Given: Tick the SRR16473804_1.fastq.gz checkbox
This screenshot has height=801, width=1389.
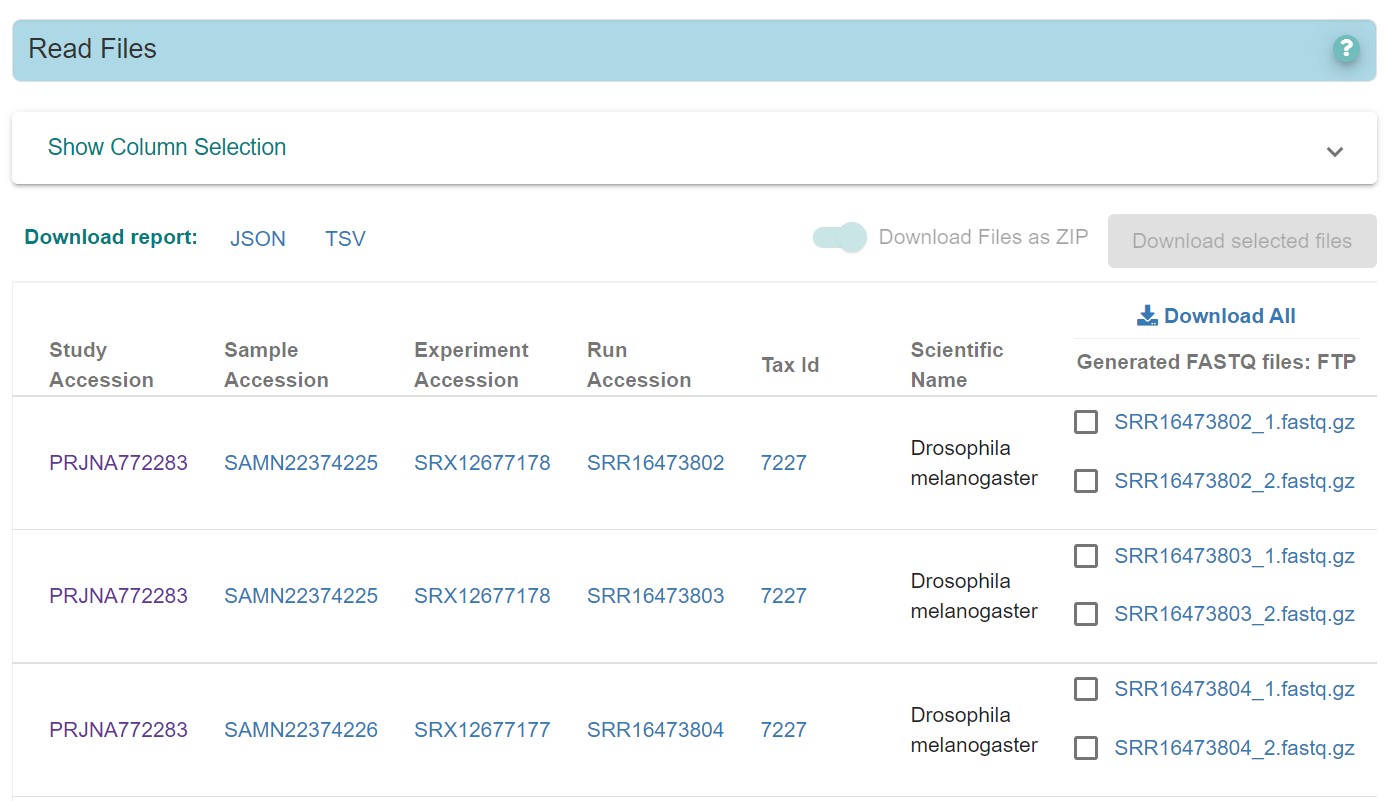Looking at the screenshot, I should pyautogui.click(x=1086, y=689).
